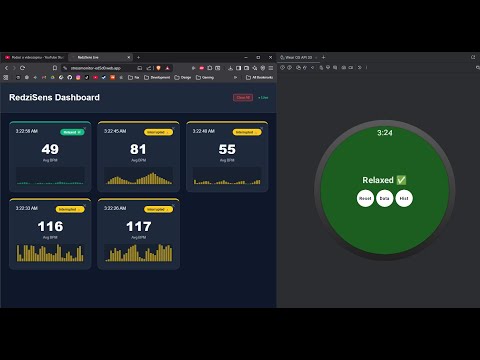This screenshot has width=480, height=360.
Task: Close the 3:22:26 AM session card
Action: 173,205
